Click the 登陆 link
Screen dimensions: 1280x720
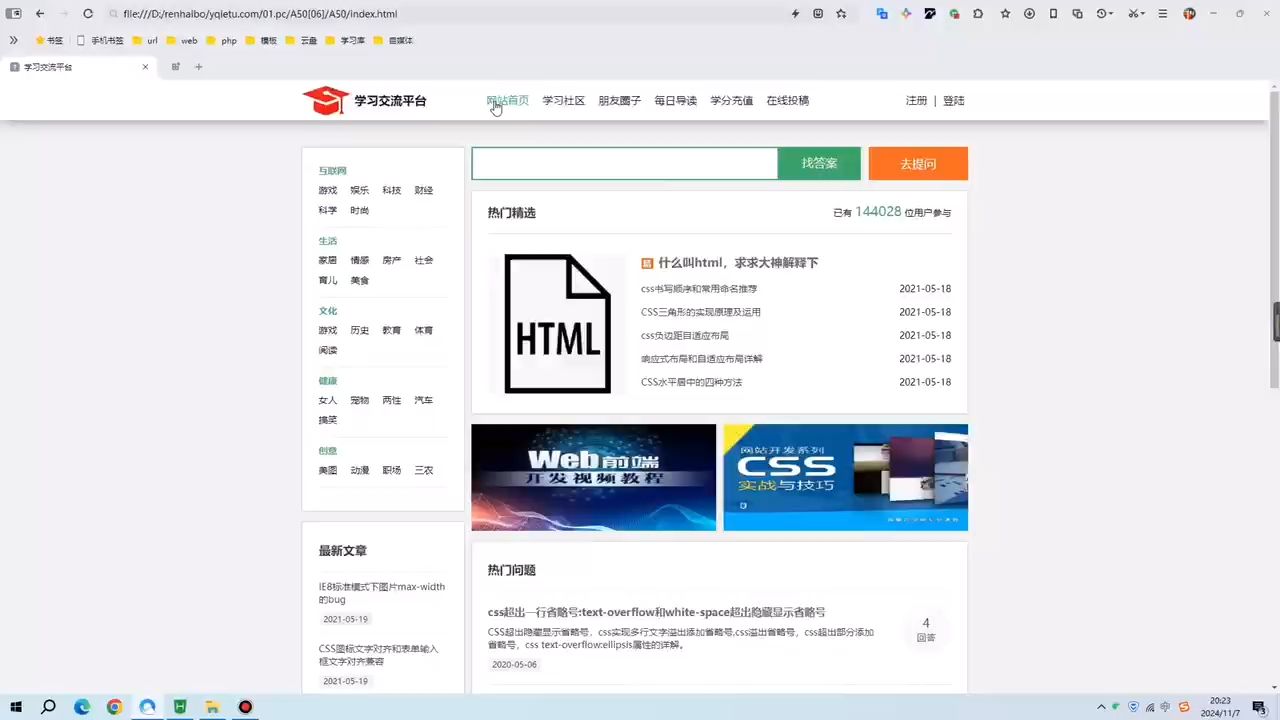[x=954, y=101]
